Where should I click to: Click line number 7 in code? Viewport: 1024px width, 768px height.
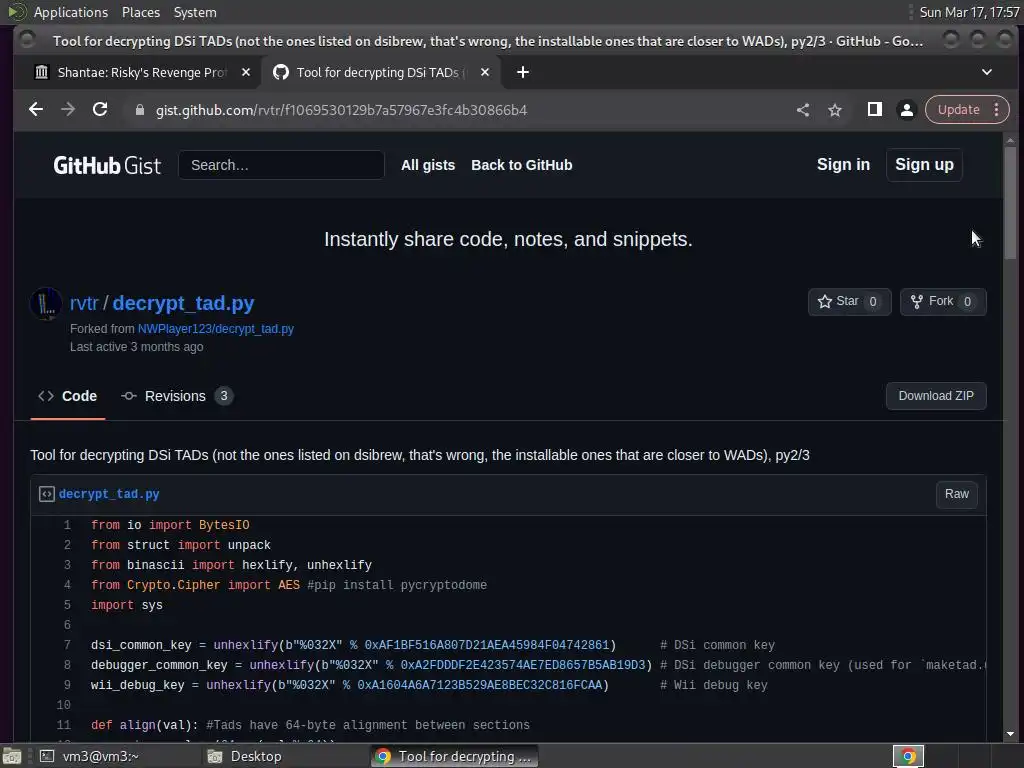[x=67, y=645]
